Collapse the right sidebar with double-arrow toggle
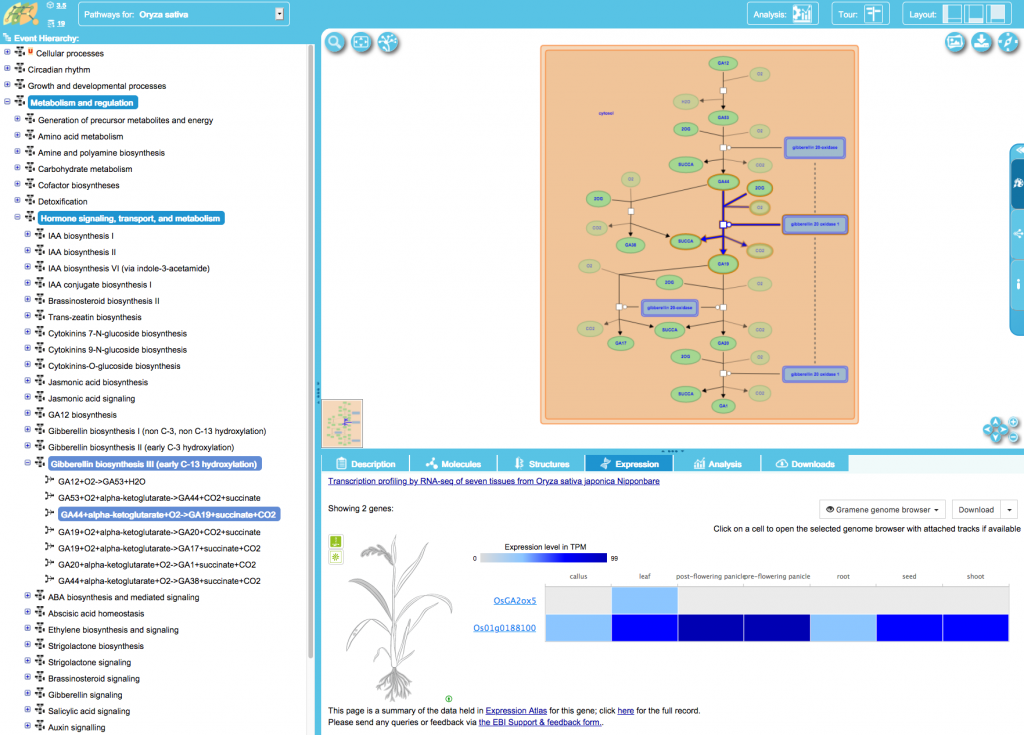 tap(1018, 150)
